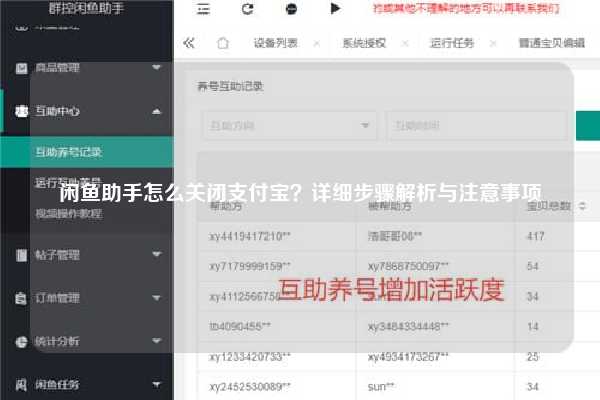Click the dark round icon beside refresh

[291, 9]
